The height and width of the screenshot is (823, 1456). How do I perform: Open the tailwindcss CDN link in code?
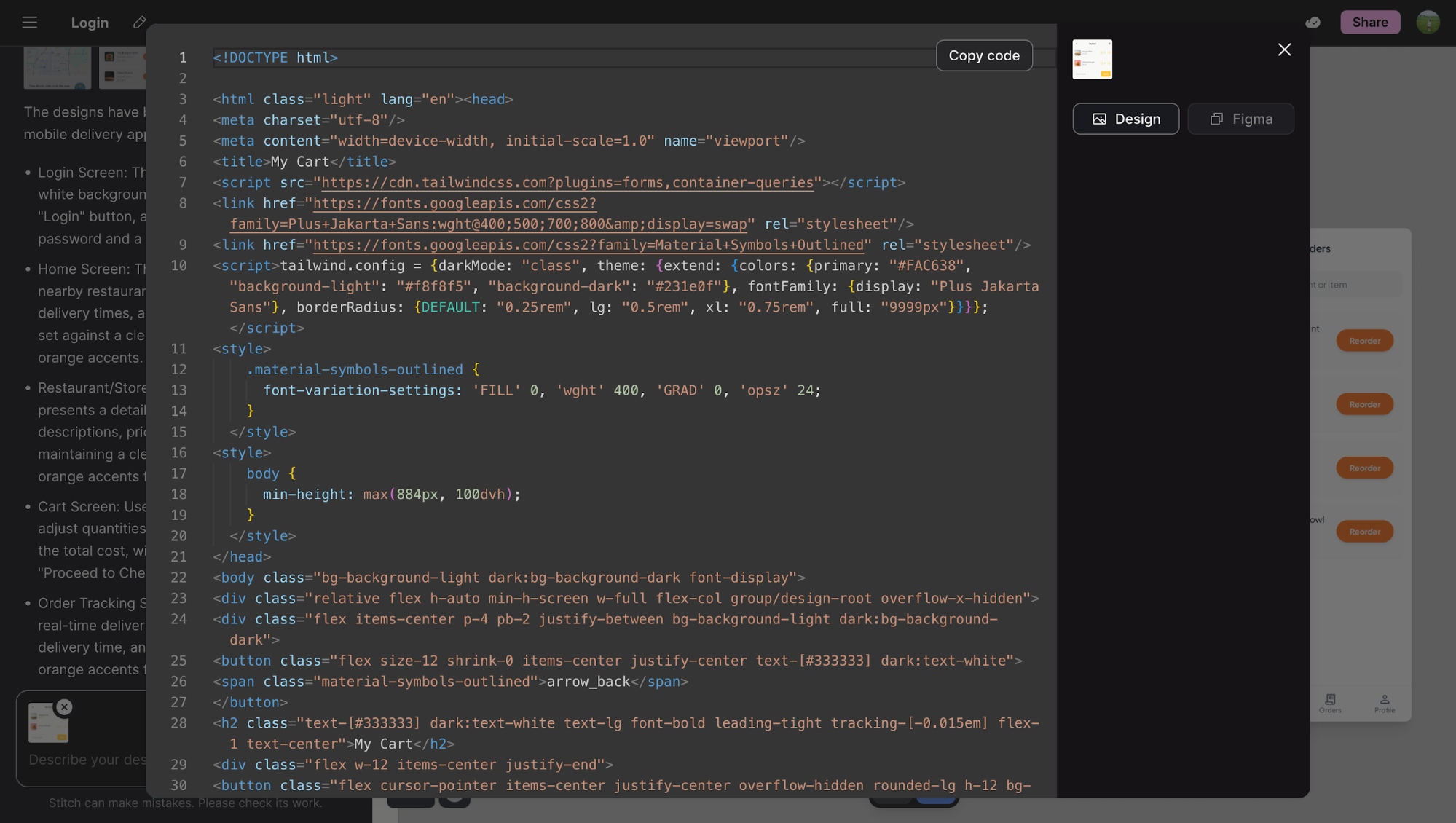click(567, 183)
